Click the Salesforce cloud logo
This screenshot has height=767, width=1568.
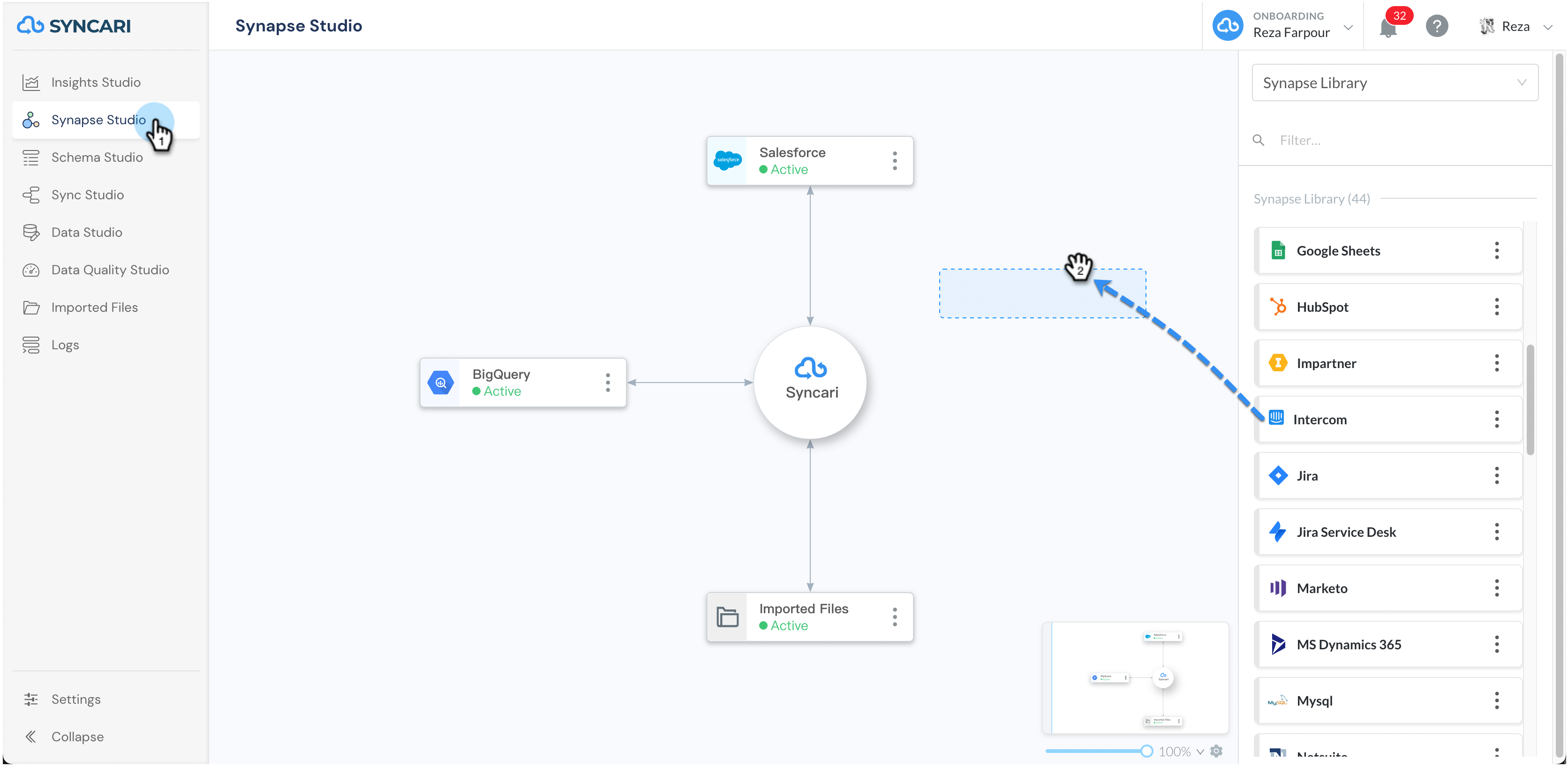click(x=727, y=160)
